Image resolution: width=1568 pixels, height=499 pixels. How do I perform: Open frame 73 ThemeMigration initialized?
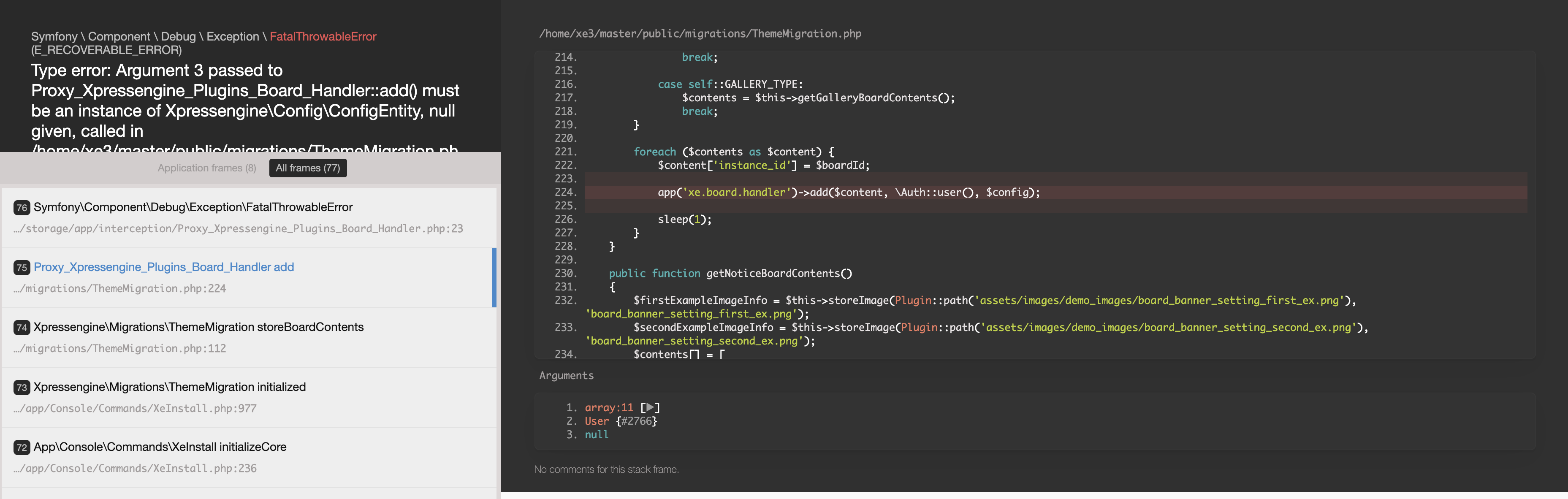coord(248,397)
